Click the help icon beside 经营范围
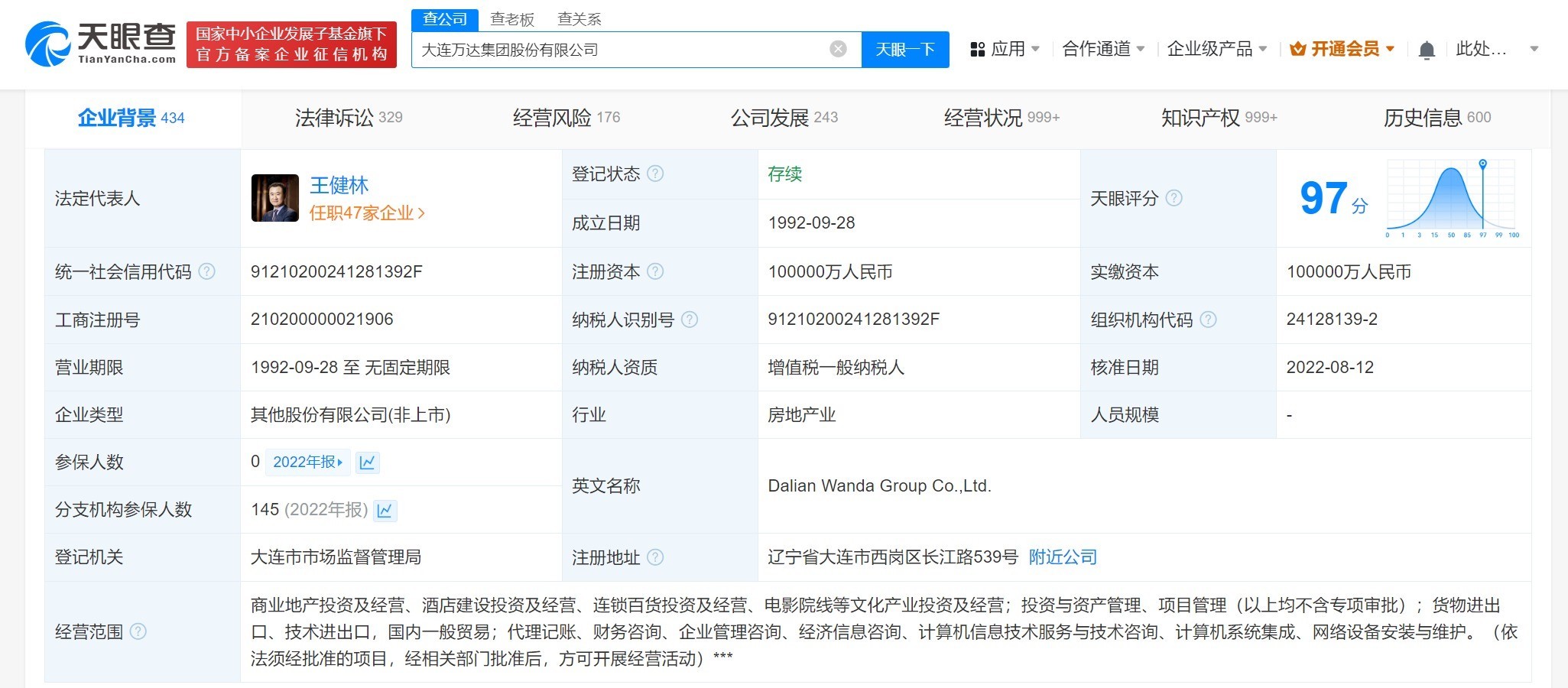This screenshot has height=688, width=1568. click(138, 631)
